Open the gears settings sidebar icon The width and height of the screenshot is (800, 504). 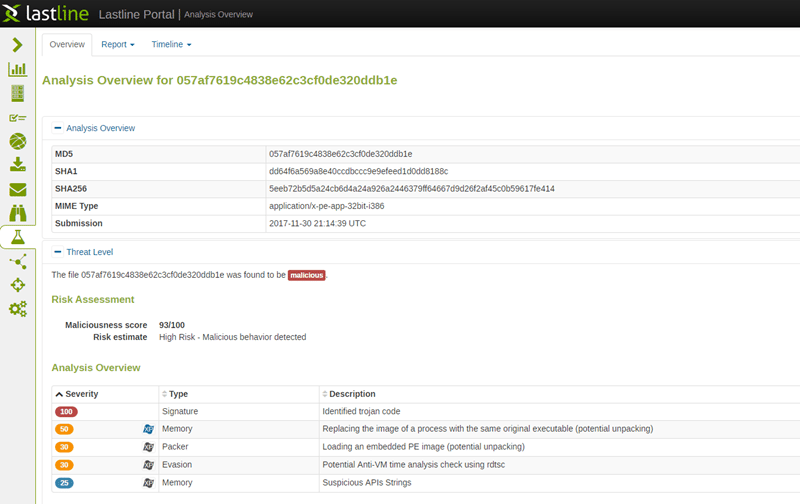click(17, 309)
